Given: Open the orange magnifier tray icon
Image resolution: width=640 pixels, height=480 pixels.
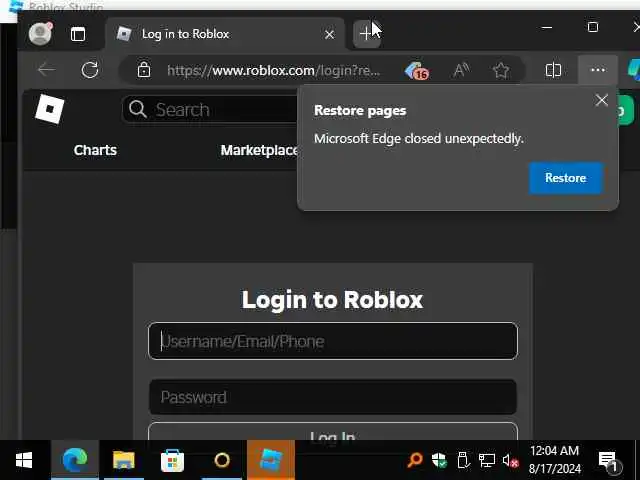Looking at the screenshot, I should [415, 460].
